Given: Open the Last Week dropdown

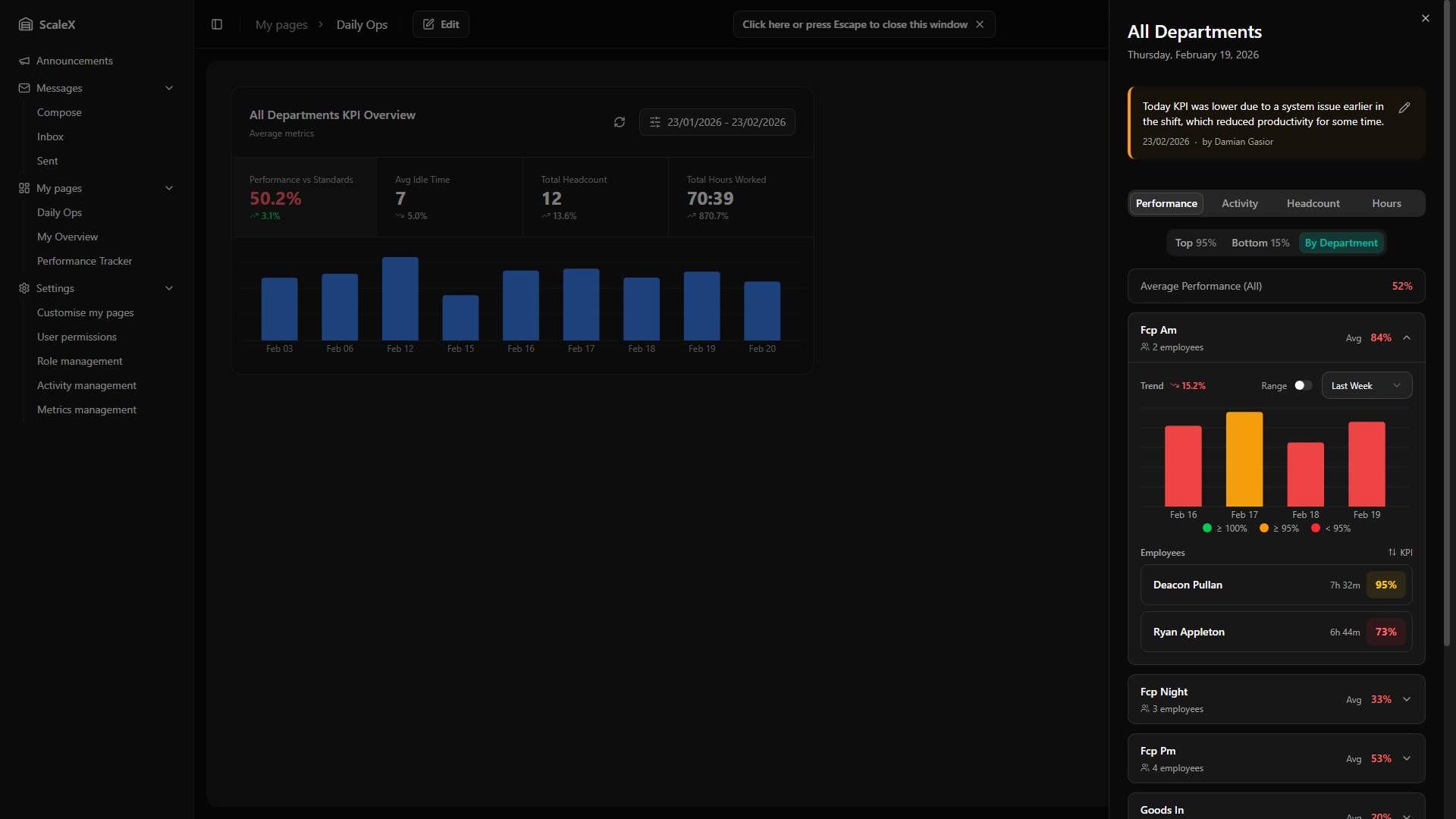Looking at the screenshot, I should point(1367,385).
